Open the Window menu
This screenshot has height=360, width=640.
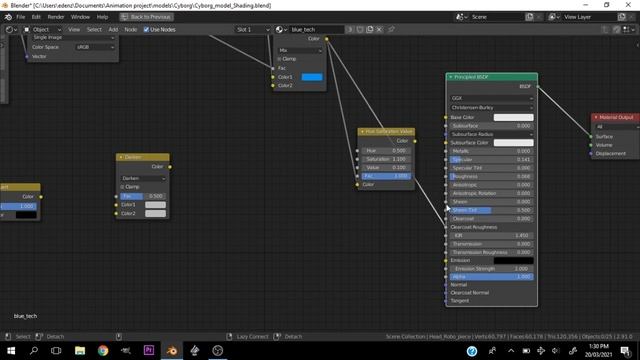tap(80, 17)
